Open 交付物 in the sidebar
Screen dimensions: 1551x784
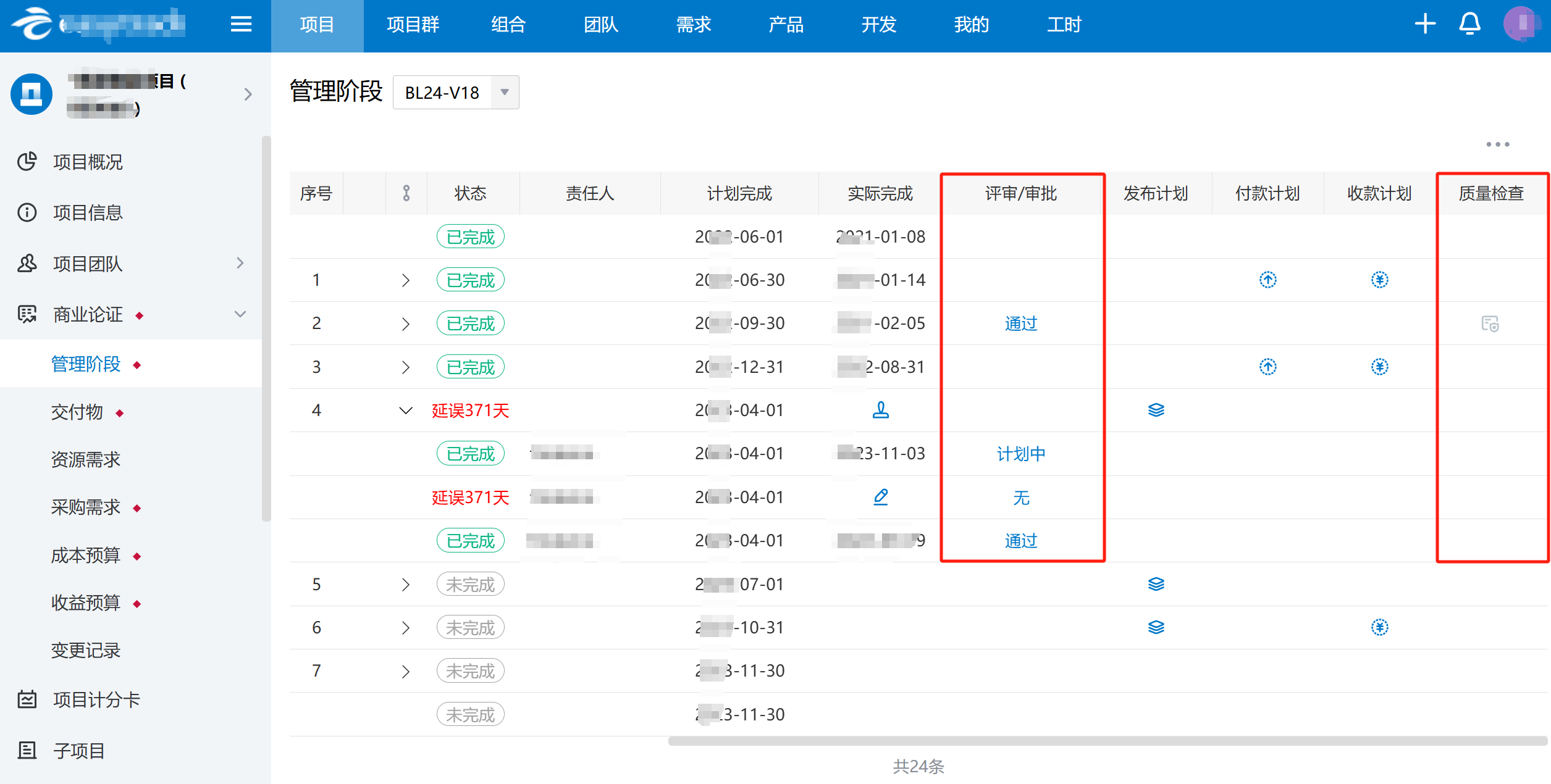click(x=77, y=412)
